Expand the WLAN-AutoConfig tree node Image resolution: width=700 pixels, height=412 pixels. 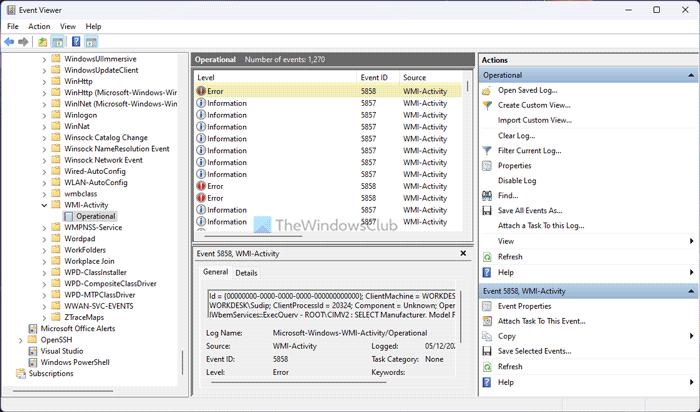click(x=44, y=183)
